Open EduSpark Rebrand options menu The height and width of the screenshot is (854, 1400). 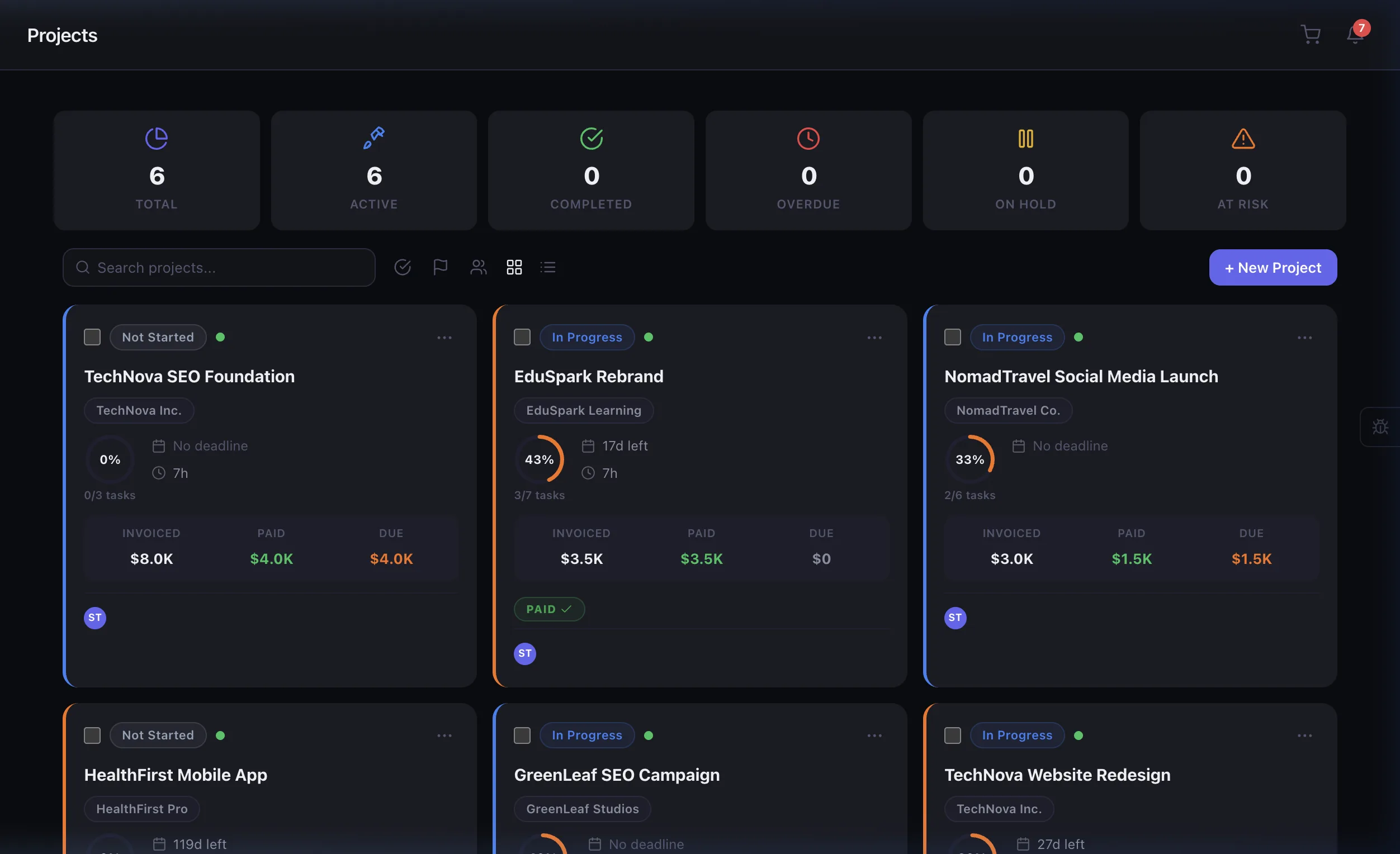click(x=874, y=337)
